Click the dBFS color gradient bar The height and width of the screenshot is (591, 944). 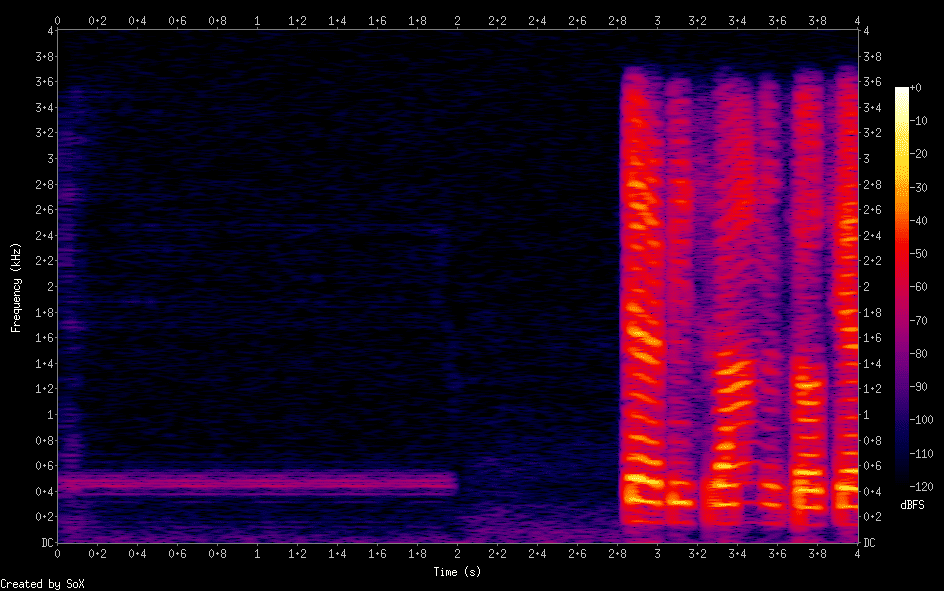pyautogui.click(x=901, y=286)
